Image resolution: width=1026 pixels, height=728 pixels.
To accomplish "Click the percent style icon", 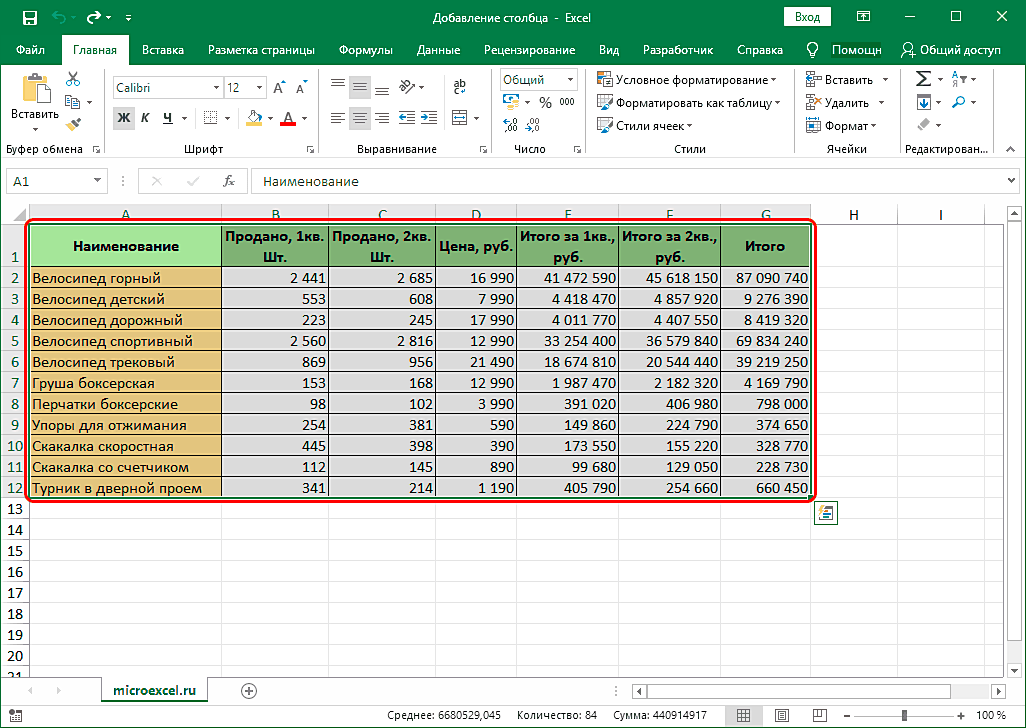I will (x=545, y=102).
